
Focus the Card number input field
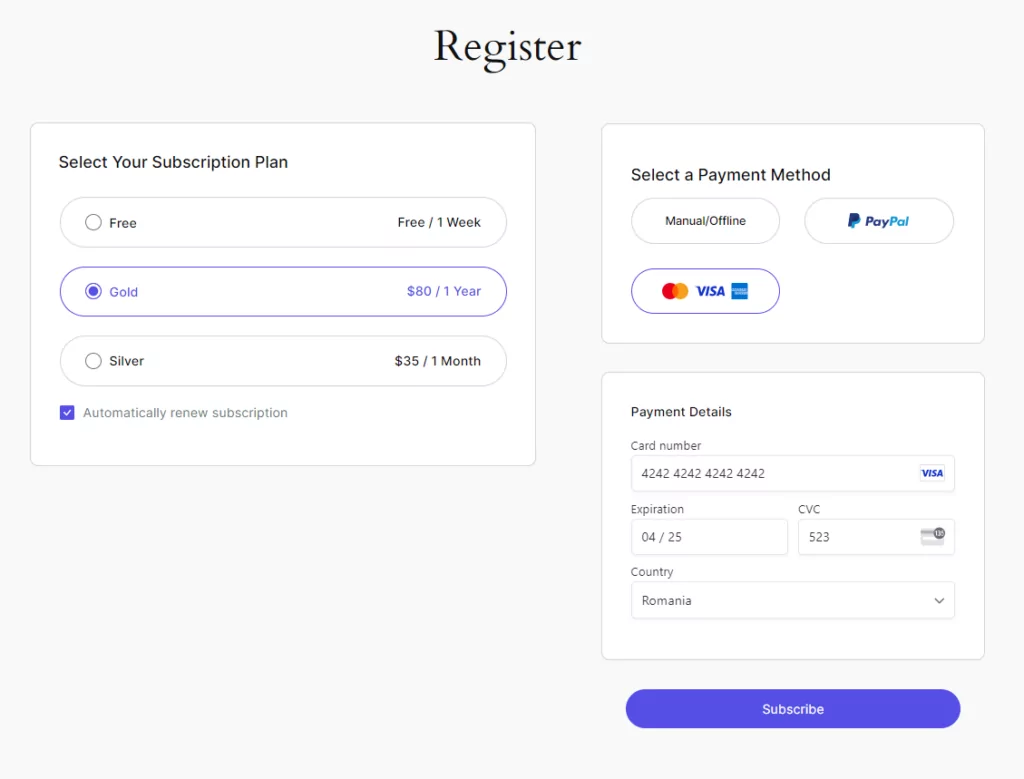[x=792, y=473]
